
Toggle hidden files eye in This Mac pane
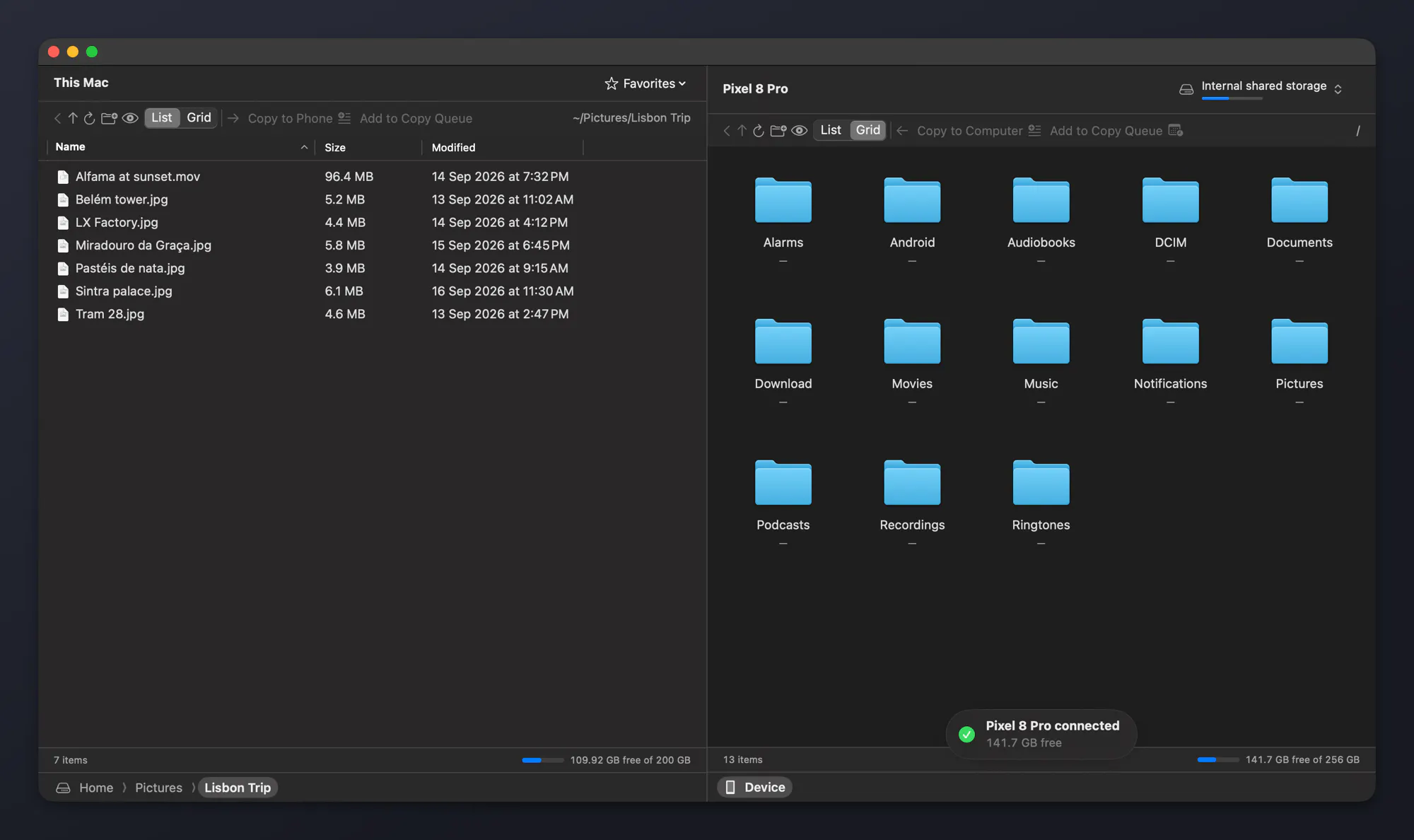pyautogui.click(x=130, y=118)
